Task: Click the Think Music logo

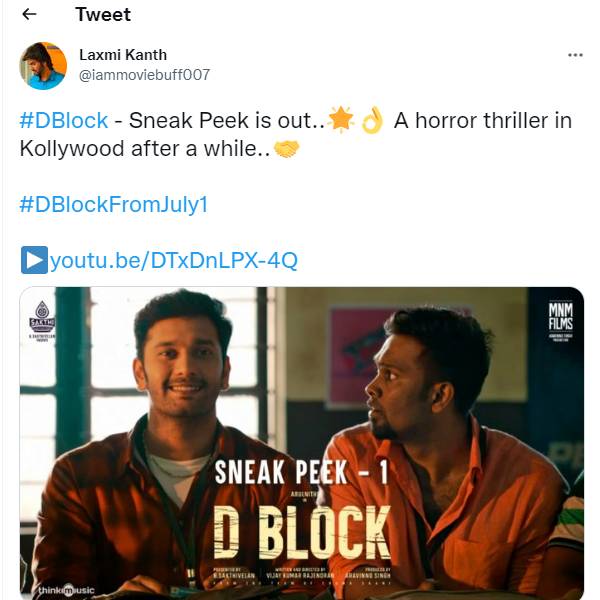Action: pyautogui.click(x=66, y=590)
